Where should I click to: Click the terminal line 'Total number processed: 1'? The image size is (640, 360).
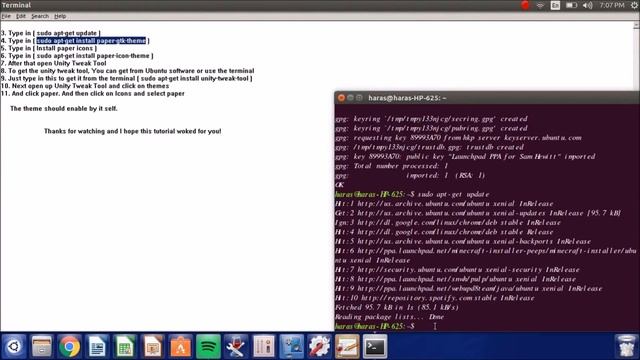(392, 166)
